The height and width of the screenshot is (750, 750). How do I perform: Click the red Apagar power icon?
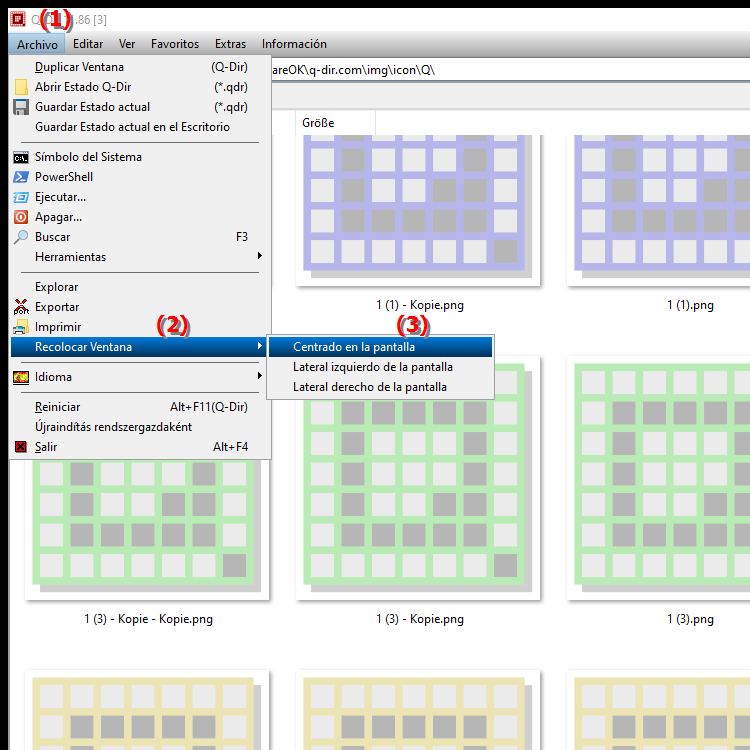(21, 217)
